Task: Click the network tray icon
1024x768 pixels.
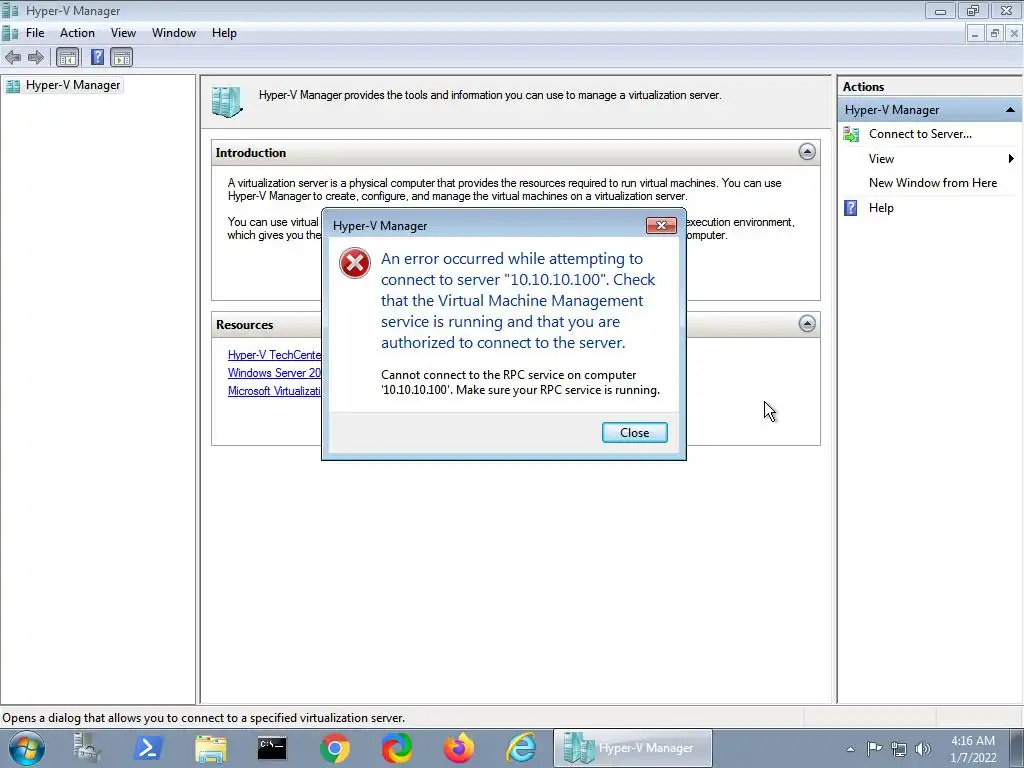Action: click(x=899, y=749)
